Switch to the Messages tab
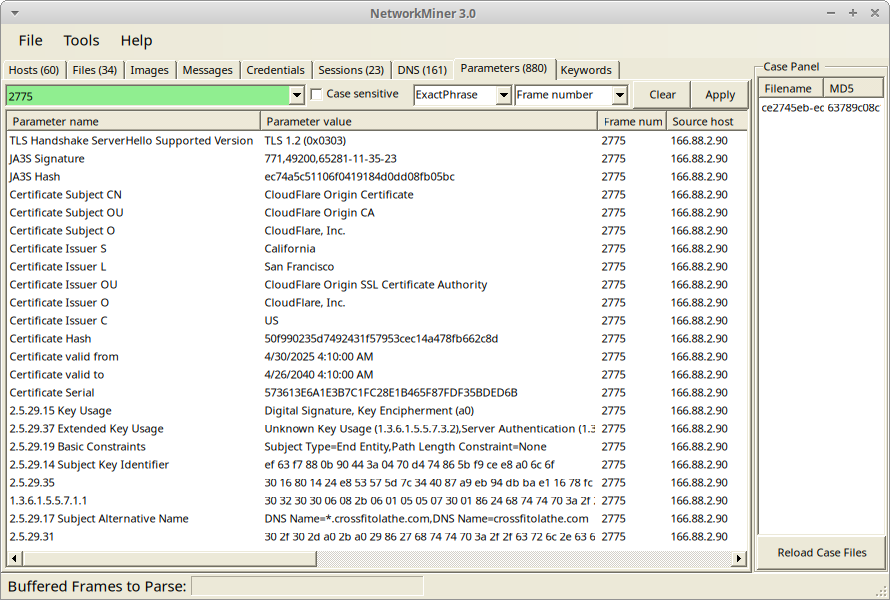This screenshot has height=600, width=890. (x=207, y=70)
